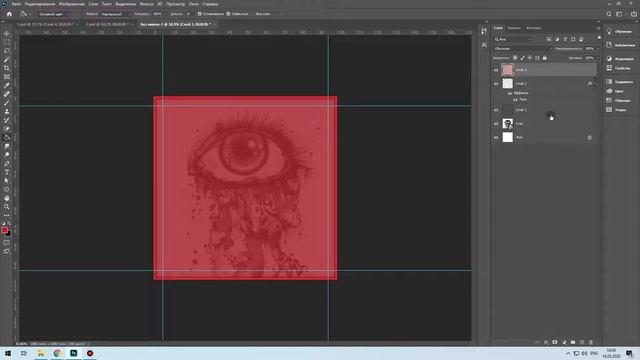Viewport: 640px width, 360px height.
Task: Open the History panel icon
Action: click(484, 31)
